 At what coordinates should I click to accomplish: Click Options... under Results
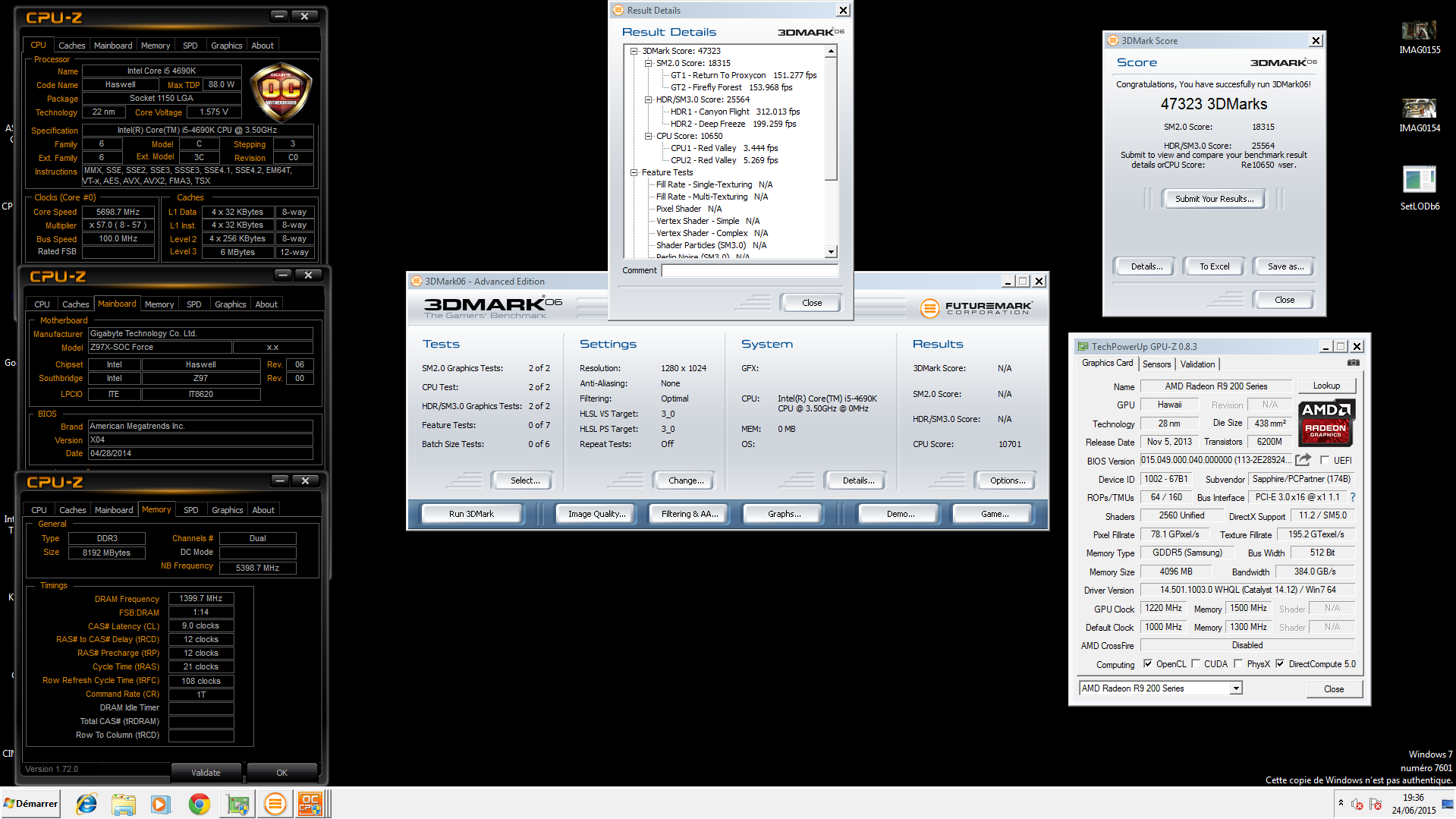pyautogui.click(x=1008, y=480)
